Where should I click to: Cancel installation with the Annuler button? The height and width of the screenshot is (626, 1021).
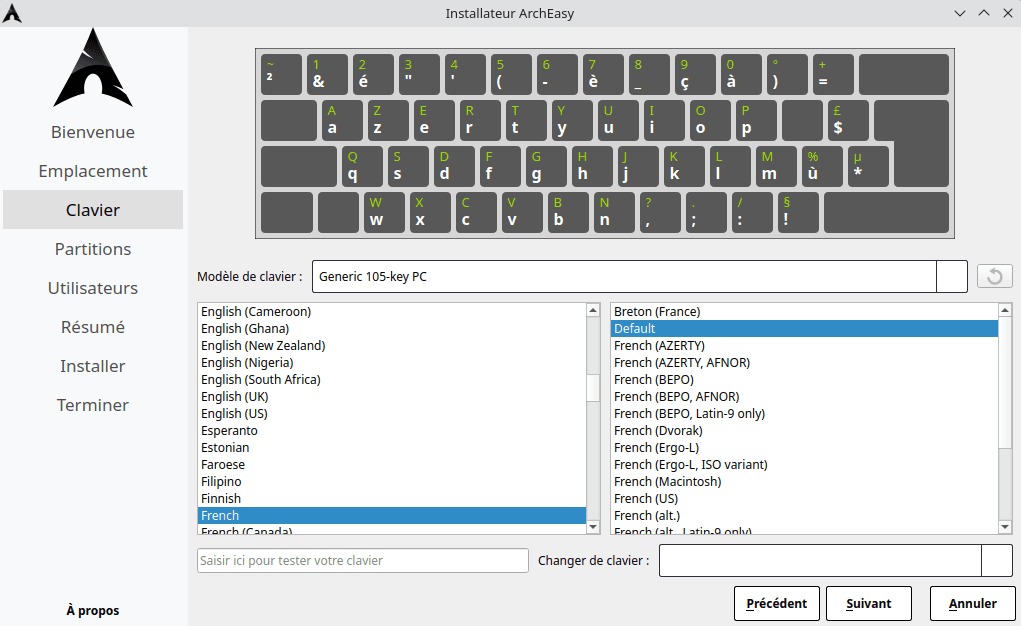pos(972,604)
